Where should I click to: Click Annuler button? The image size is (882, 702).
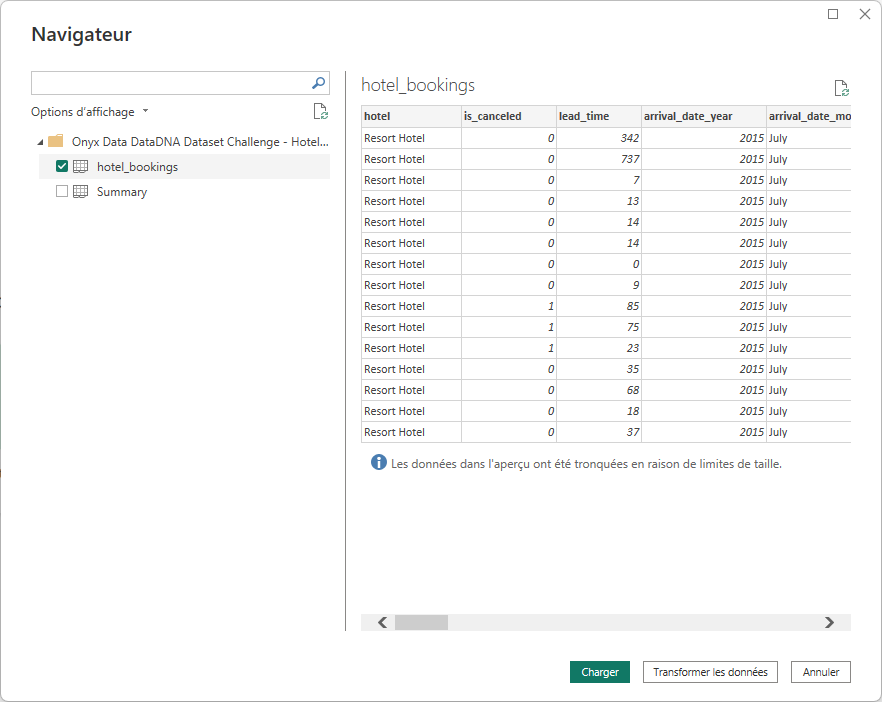point(821,672)
